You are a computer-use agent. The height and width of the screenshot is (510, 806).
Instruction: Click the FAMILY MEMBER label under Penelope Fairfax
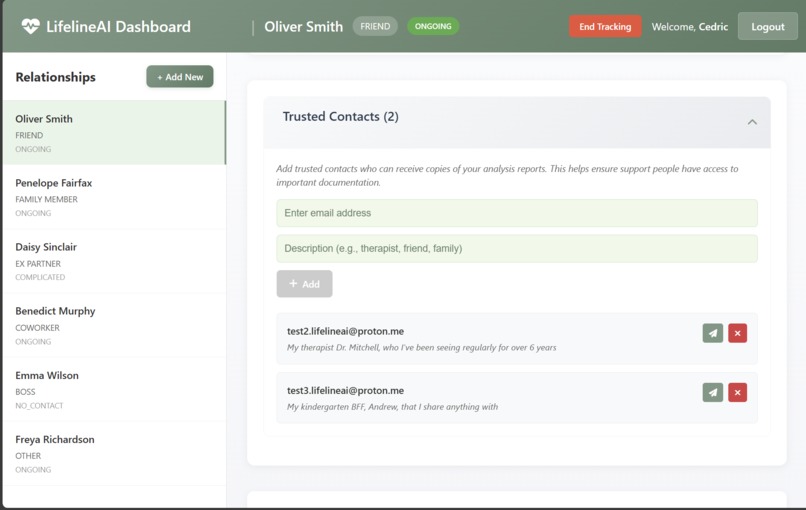coord(46,199)
